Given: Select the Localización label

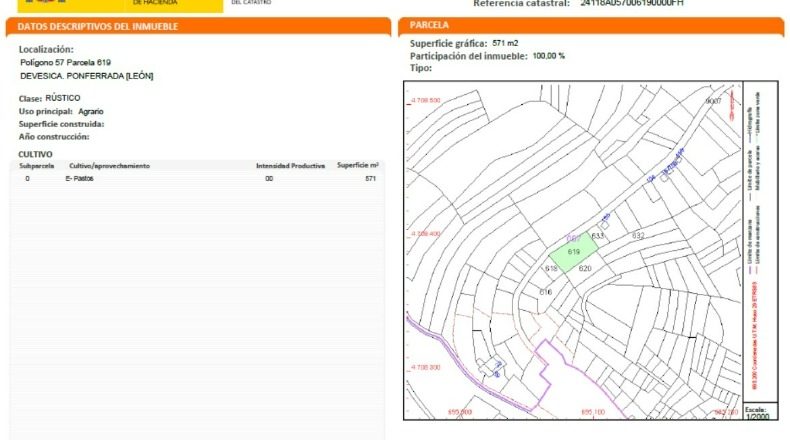Looking at the screenshot, I should (x=46, y=49).
